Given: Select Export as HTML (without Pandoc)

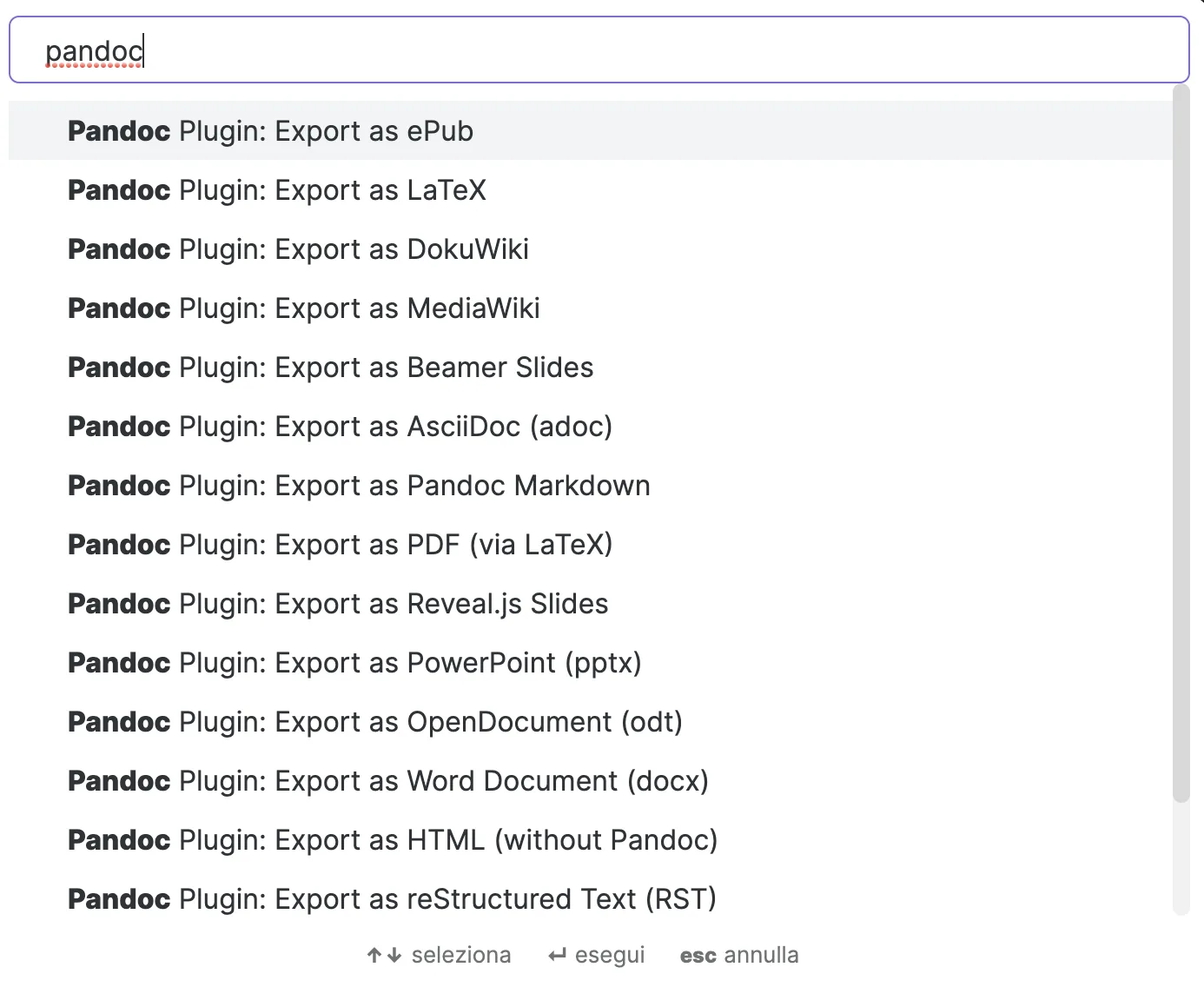Looking at the screenshot, I should point(393,840).
